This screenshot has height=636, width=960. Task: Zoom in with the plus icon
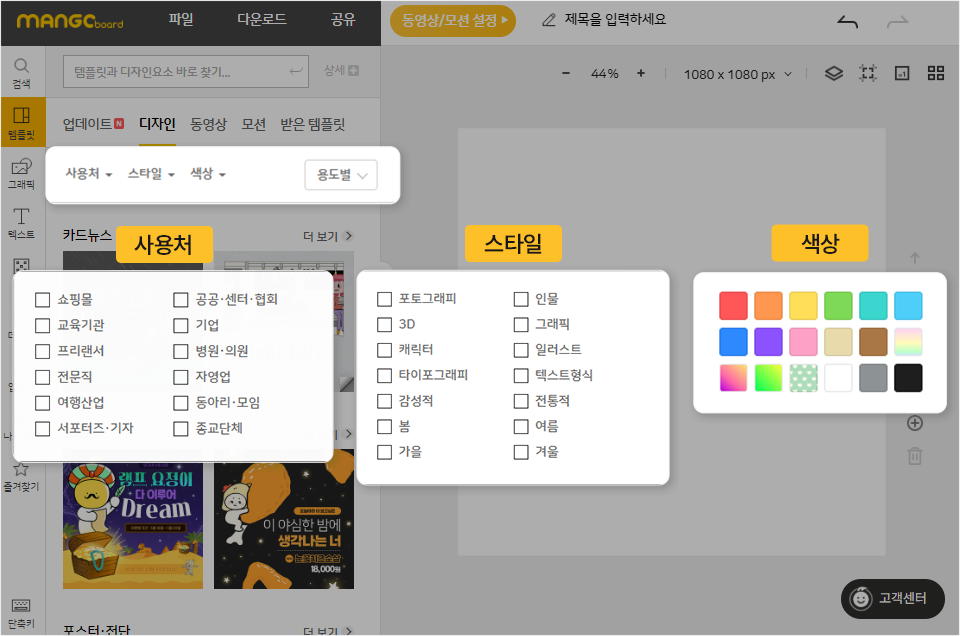pos(641,73)
